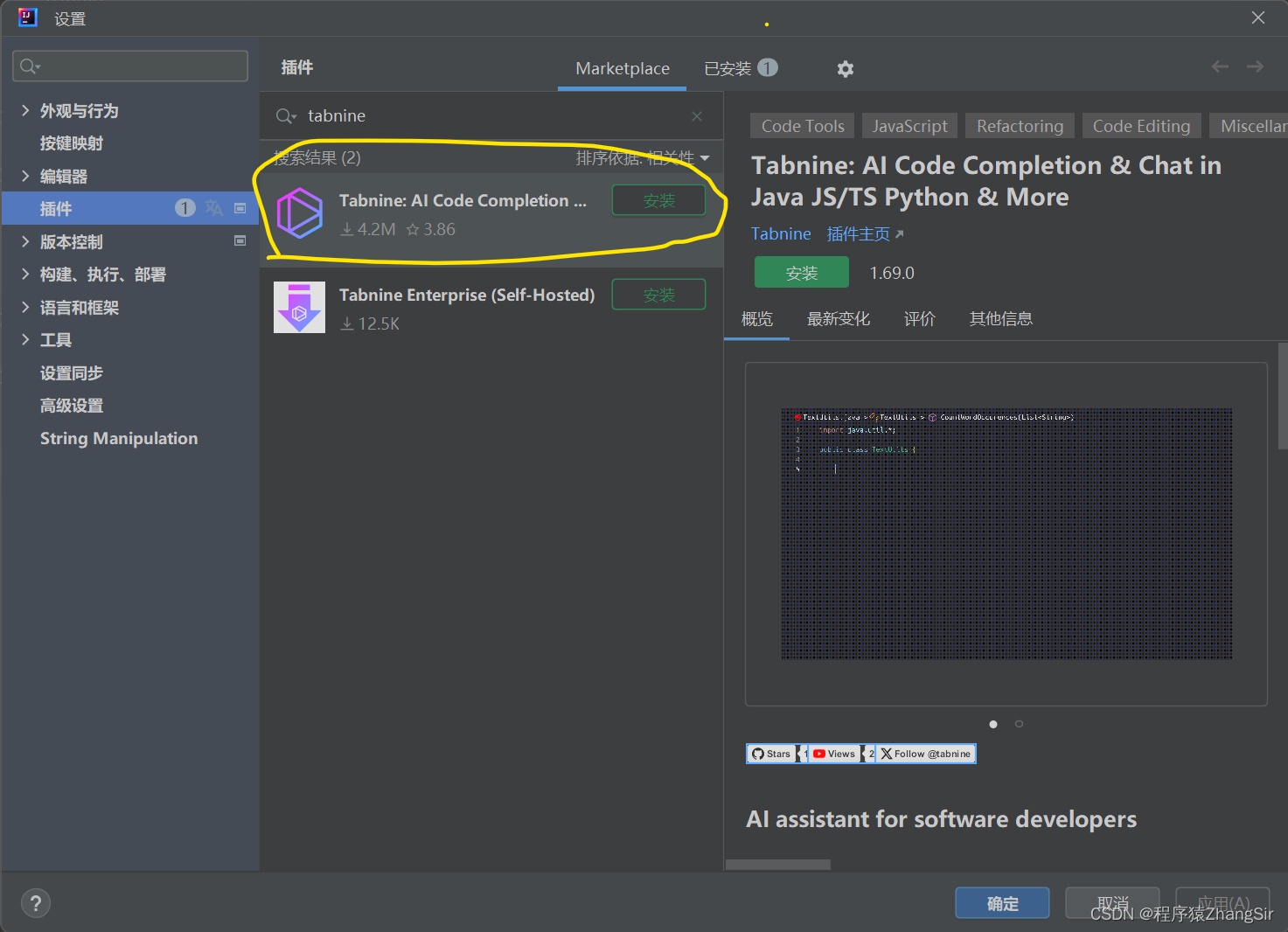Close the settings dialog window
Image resolution: width=1288 pixels, height=932 pixels.
(1258, 17)
